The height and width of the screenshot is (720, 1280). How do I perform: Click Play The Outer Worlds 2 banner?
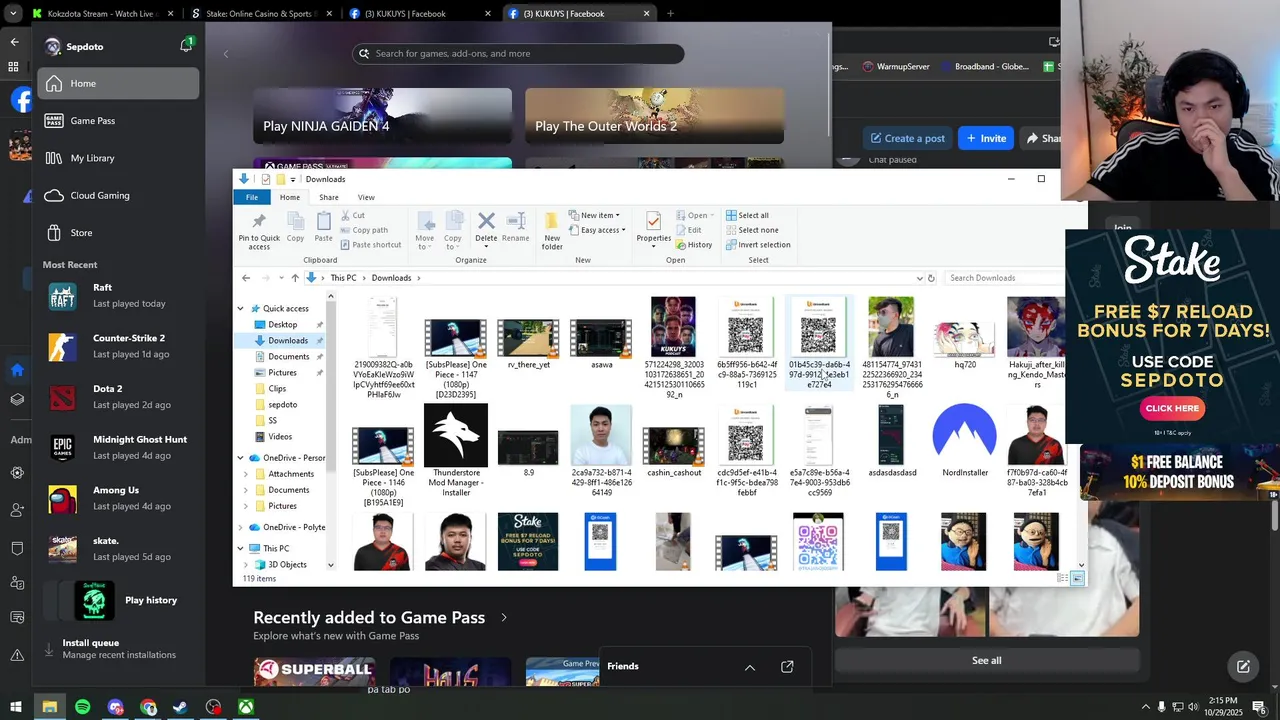click(x=654, y=115)
